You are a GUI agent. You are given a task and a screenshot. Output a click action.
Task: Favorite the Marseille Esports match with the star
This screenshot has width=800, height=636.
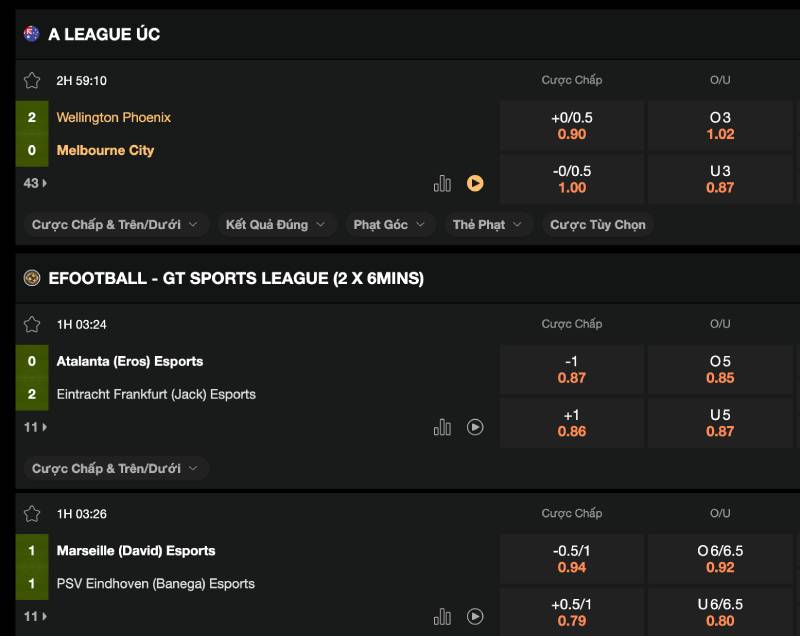point(32,514)
